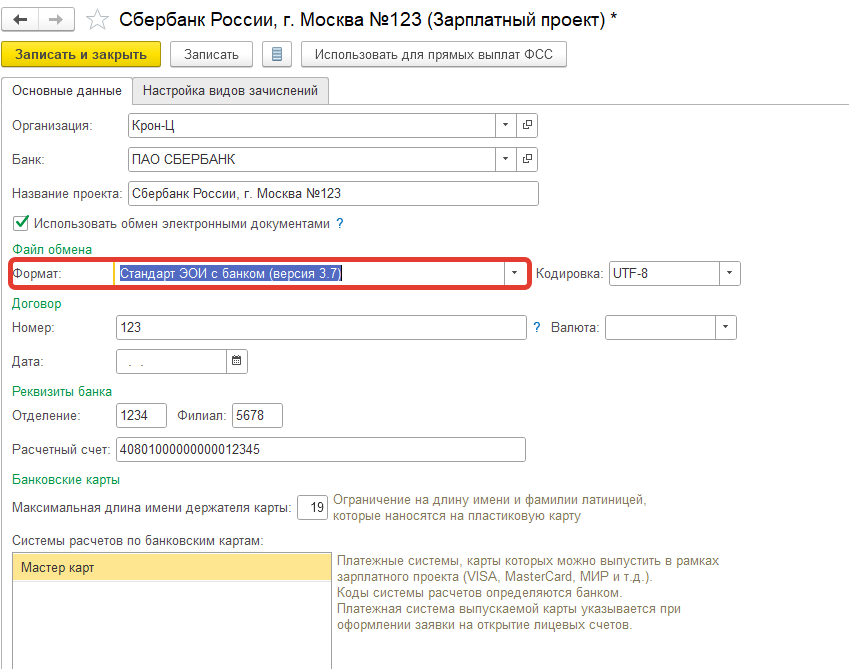The width and height of the screenshot is (849, 669).
Task: Open the Валюта dropdown
Action: pos(725,327)
